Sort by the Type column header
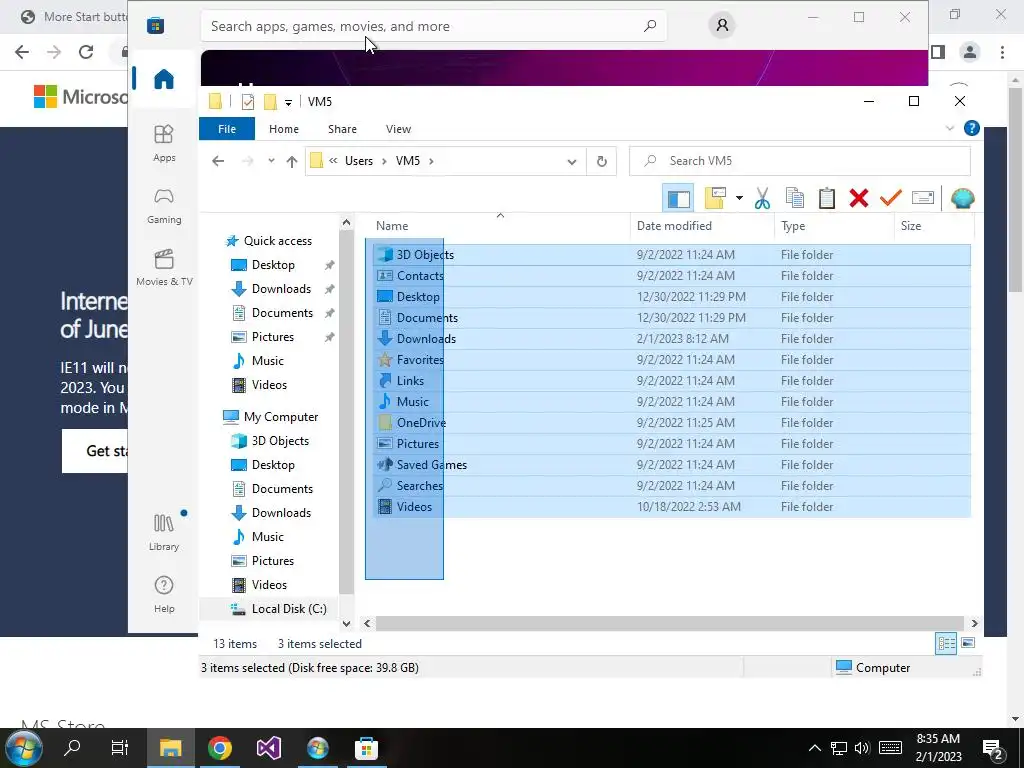This screenshot has height=768, width=1024. pos(793,226)
